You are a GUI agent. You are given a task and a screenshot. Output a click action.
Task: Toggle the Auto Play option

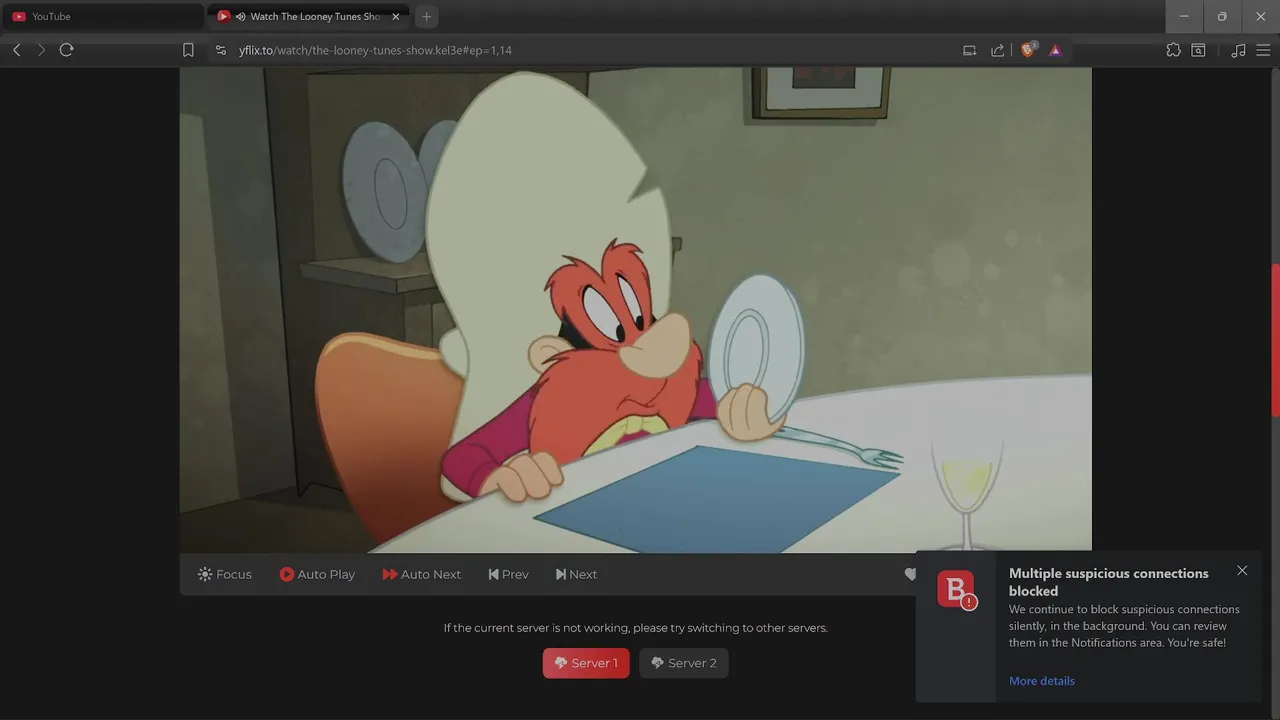(x=317, y=574)
